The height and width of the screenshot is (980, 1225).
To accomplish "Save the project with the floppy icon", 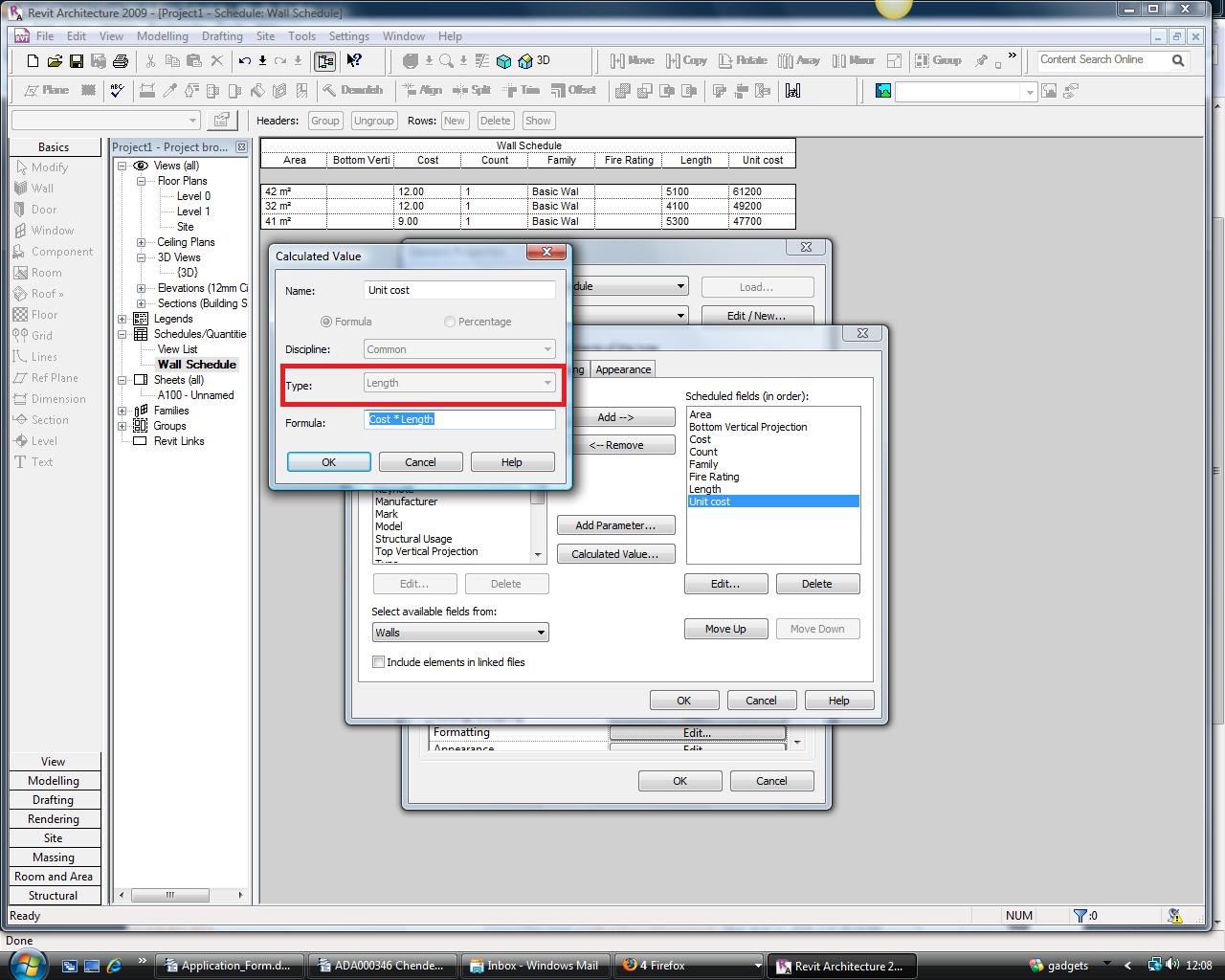I will coord(77,60).
